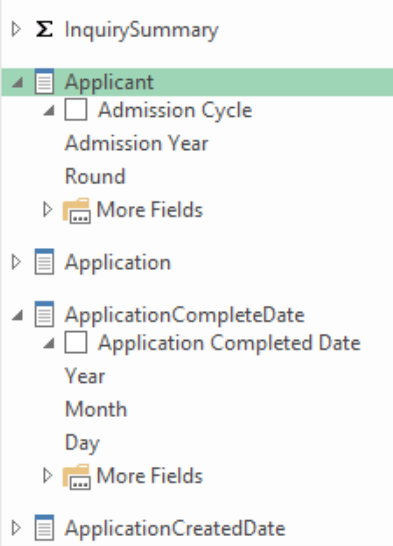
Task: Select the Month field
Action: tap(96, 409)
